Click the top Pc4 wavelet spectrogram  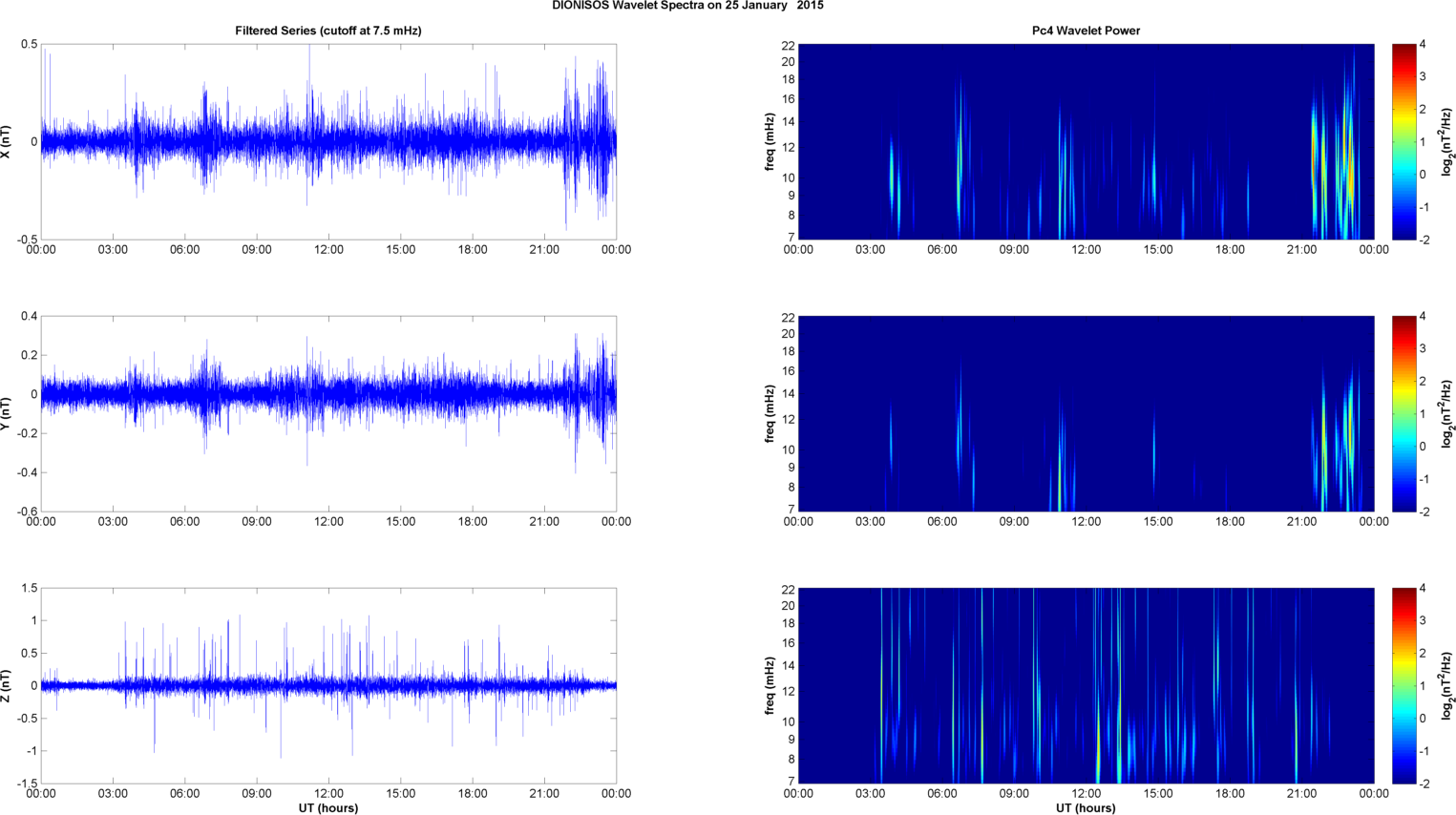(1086, 141)
